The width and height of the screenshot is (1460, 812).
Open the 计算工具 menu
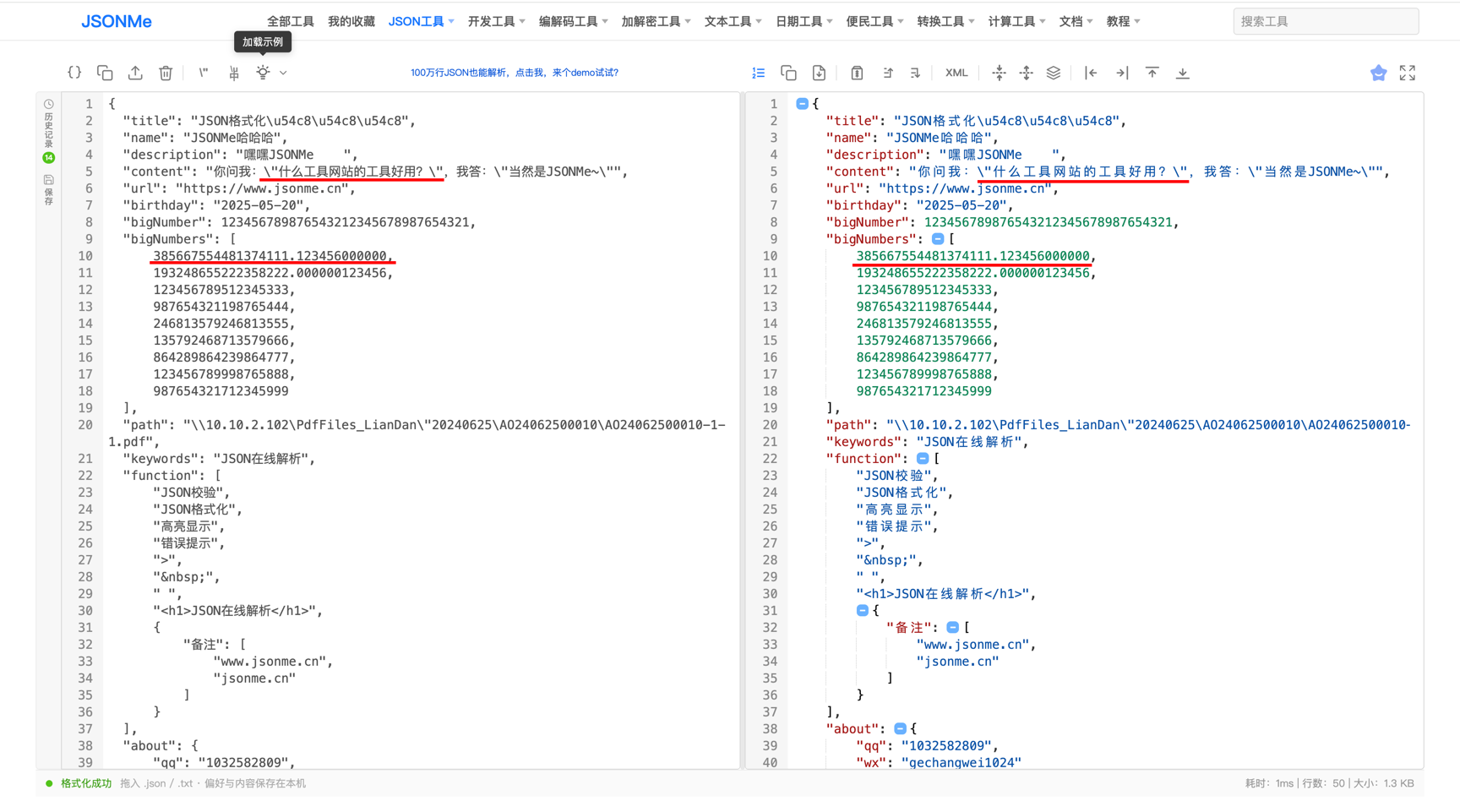1017,21
